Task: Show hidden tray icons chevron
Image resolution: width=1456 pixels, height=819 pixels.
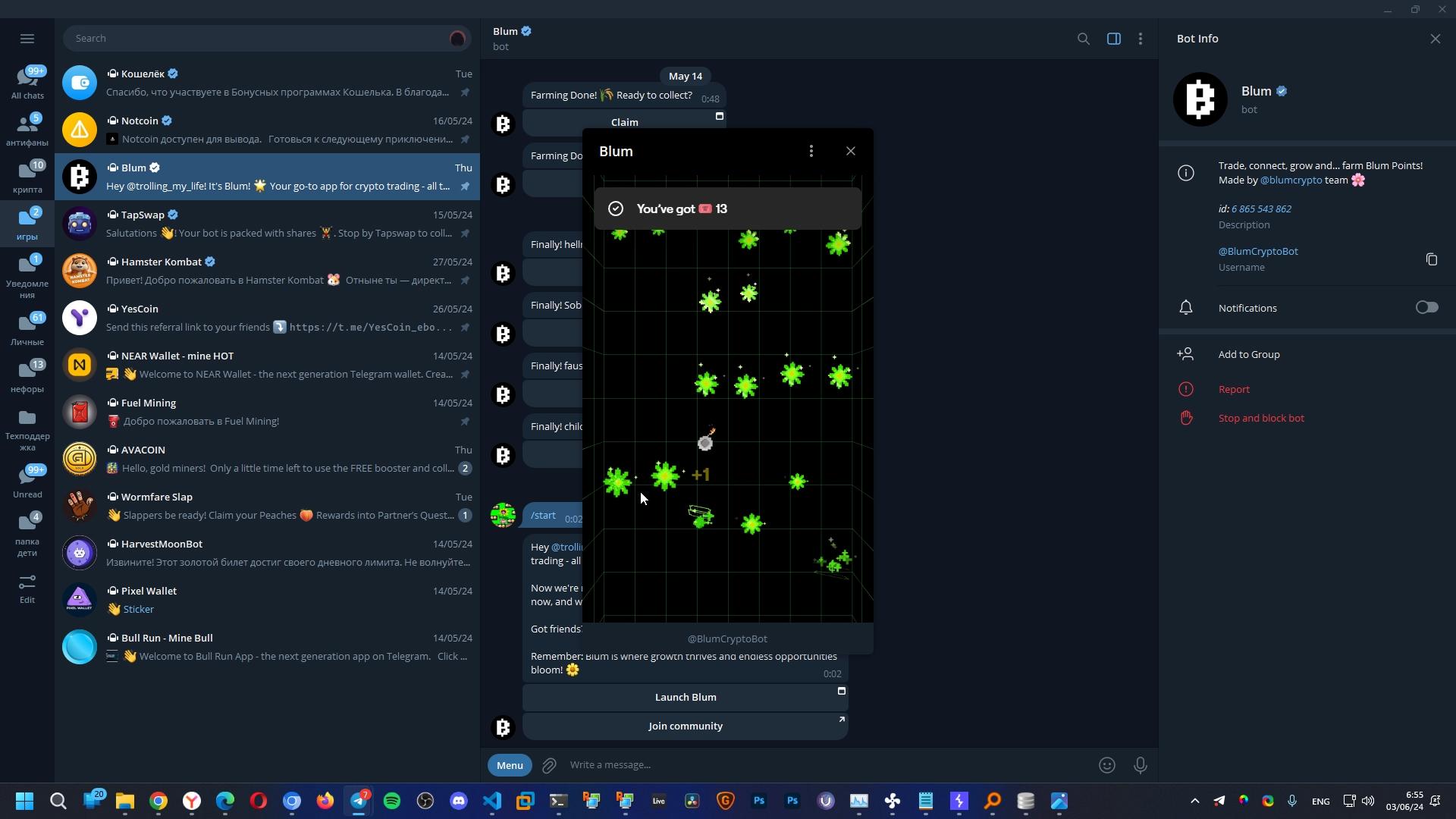Action: click(1194, 801)
